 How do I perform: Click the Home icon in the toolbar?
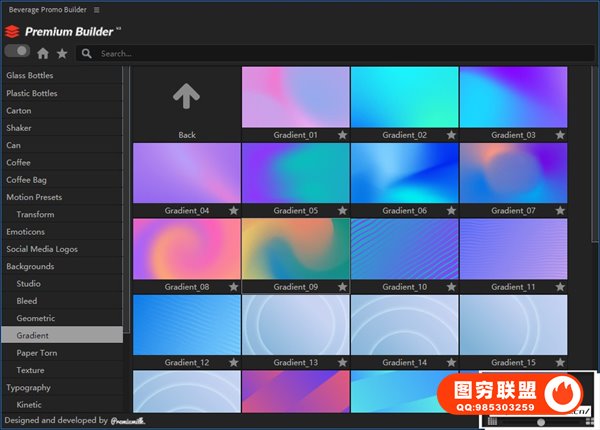(43, 53)
